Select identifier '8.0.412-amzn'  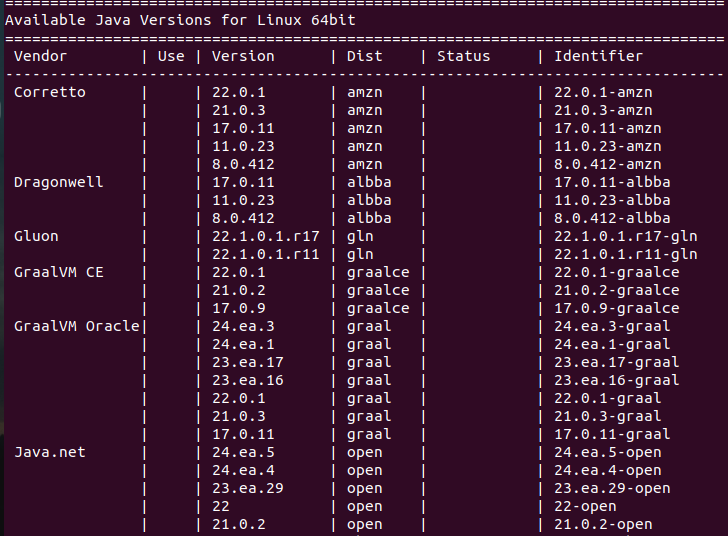tap(608, 164)
